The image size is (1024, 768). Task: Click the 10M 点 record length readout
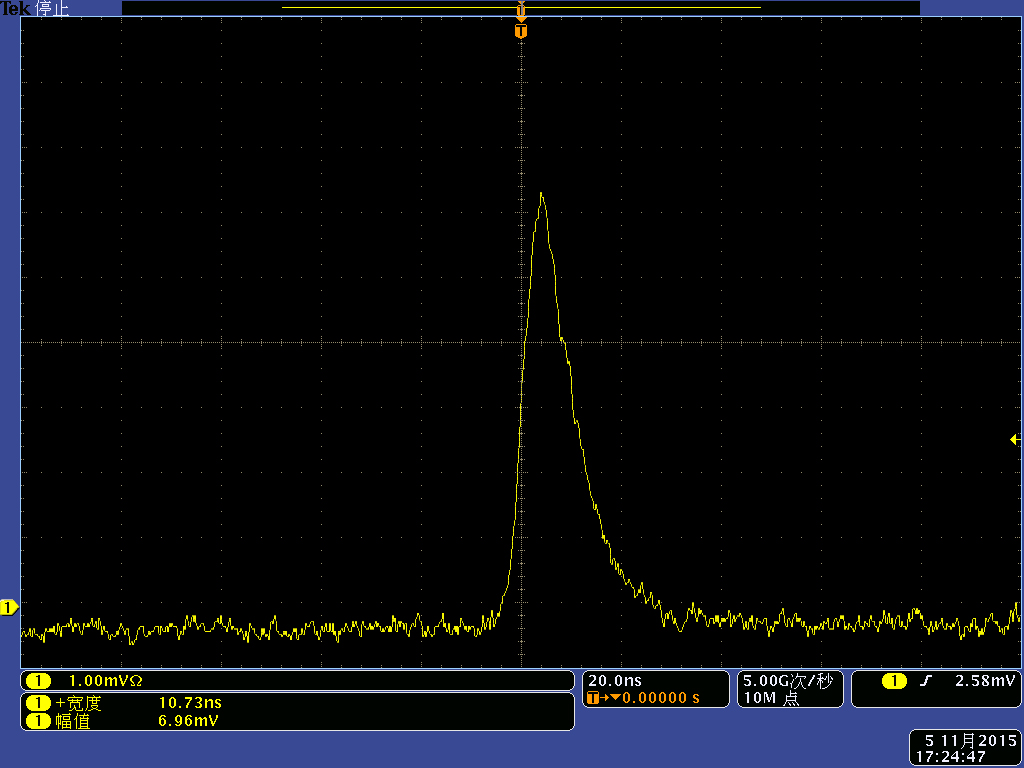771,698
